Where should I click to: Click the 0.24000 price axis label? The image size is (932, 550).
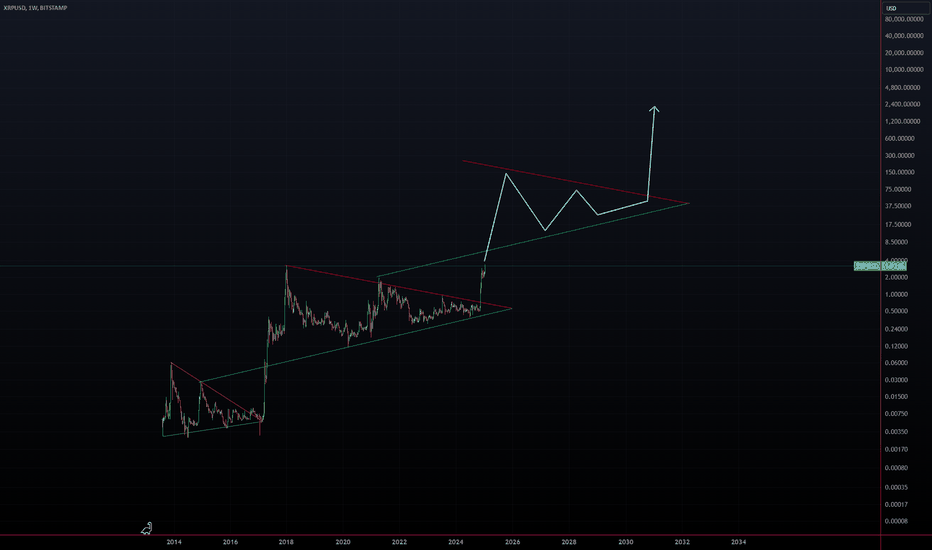coord(896,329)
